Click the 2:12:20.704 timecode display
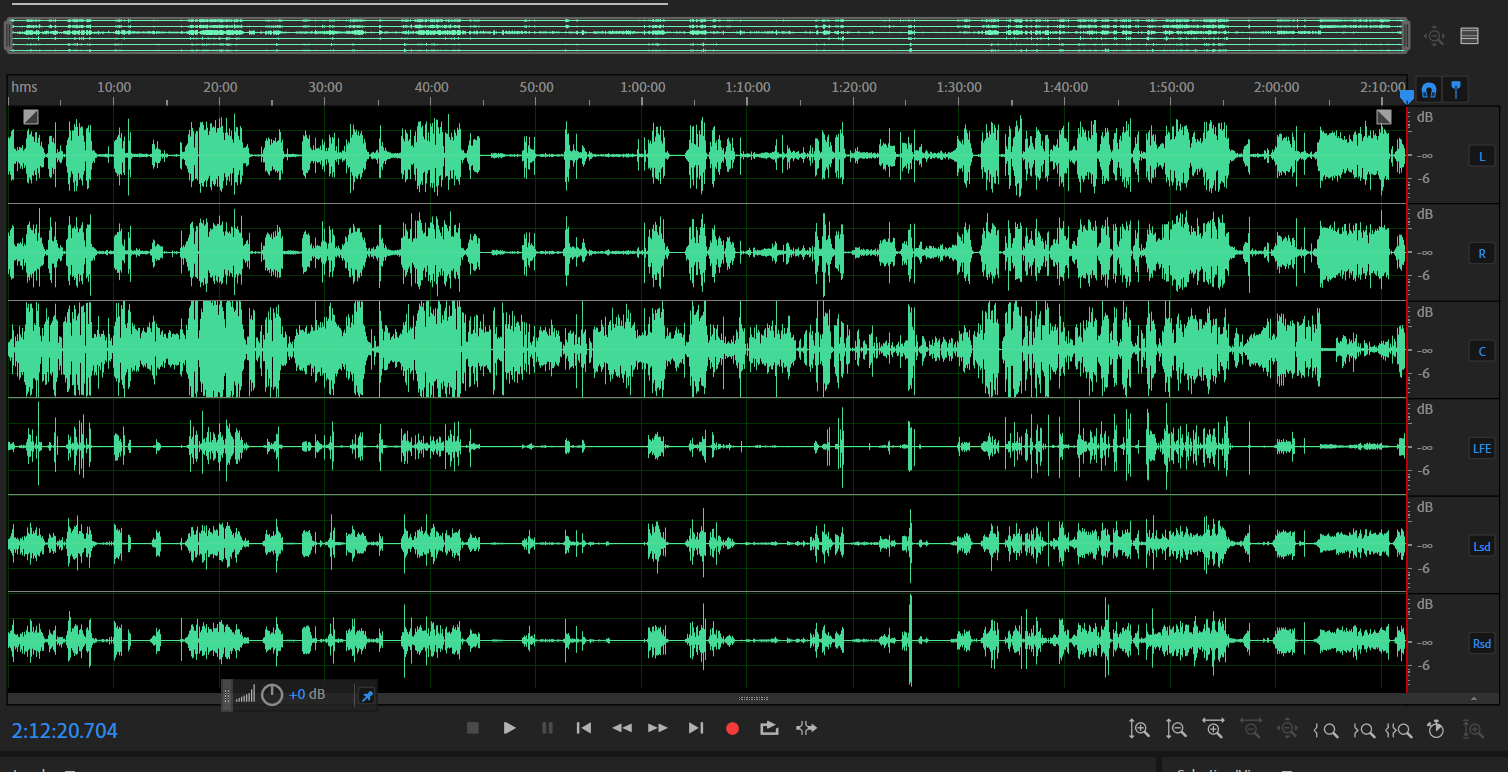The width and height of the screenshot is (1508, 772). [x=65, y=731]
